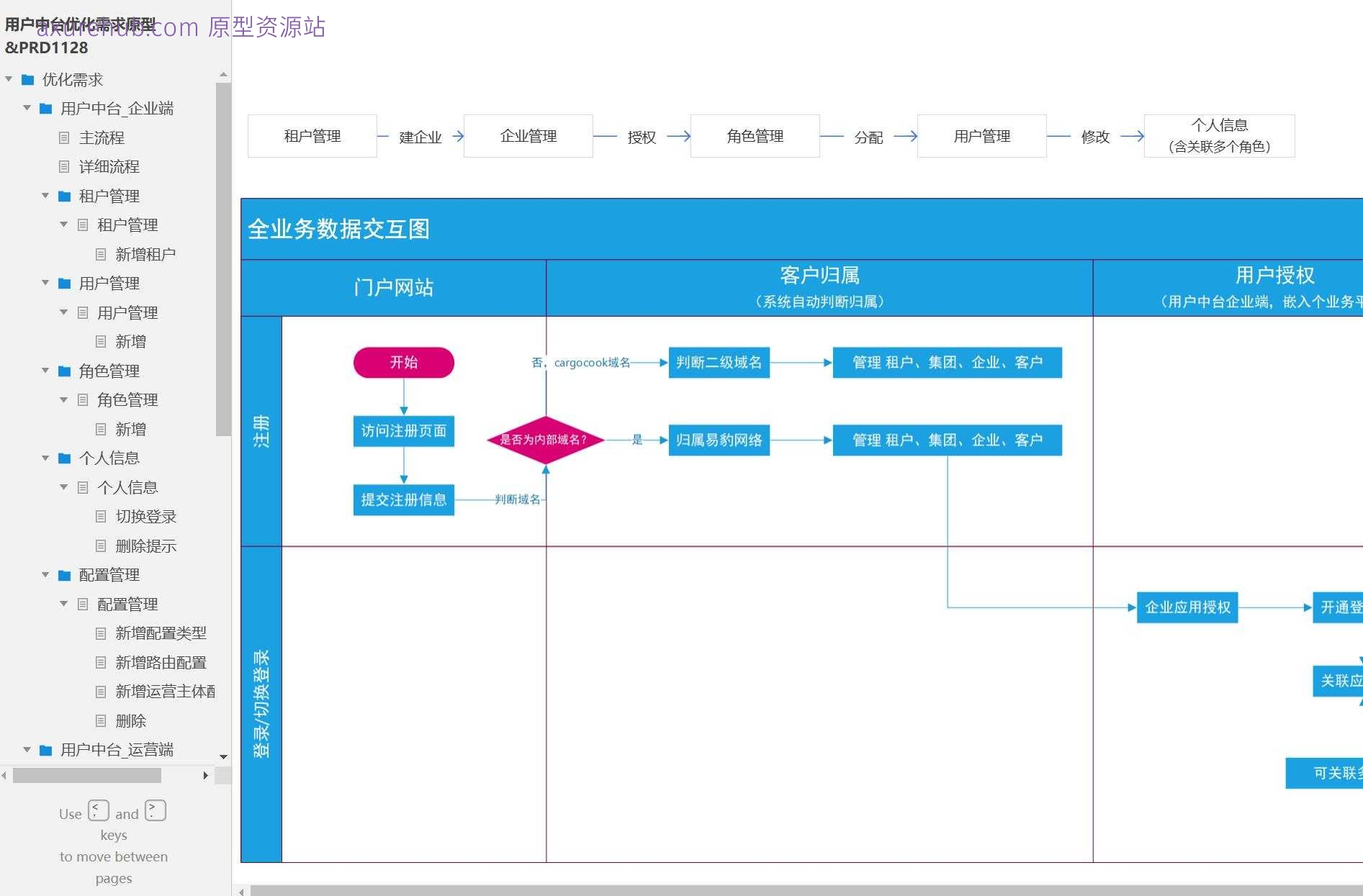Click the 归属易豹网络 node
Viewport: 1363px width, 896px height.
pyautogui.click(x=719, y=440)
